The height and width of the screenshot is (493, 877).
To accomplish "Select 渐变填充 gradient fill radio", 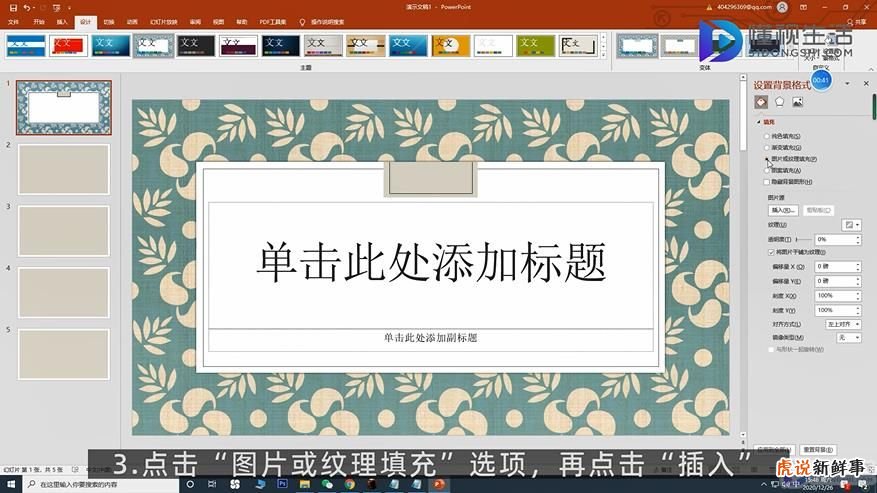I will pyautogui.click(x=767, y=148).
